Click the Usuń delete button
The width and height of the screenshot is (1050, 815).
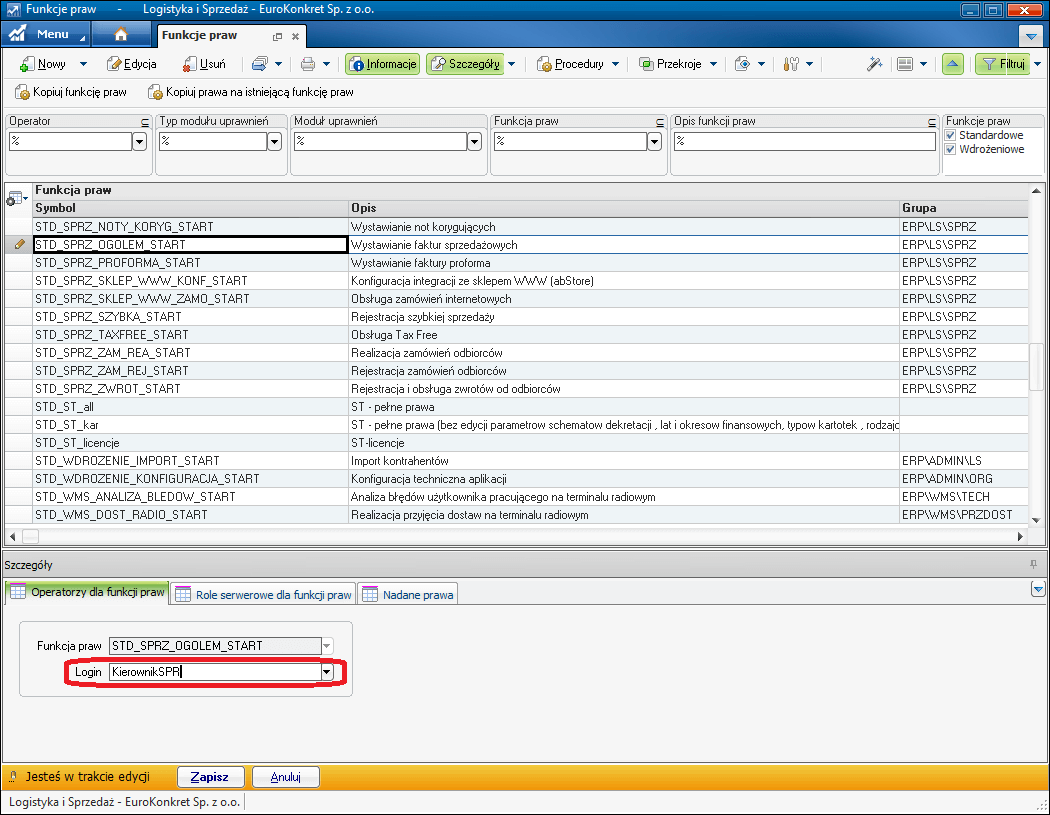coord(205,64)
